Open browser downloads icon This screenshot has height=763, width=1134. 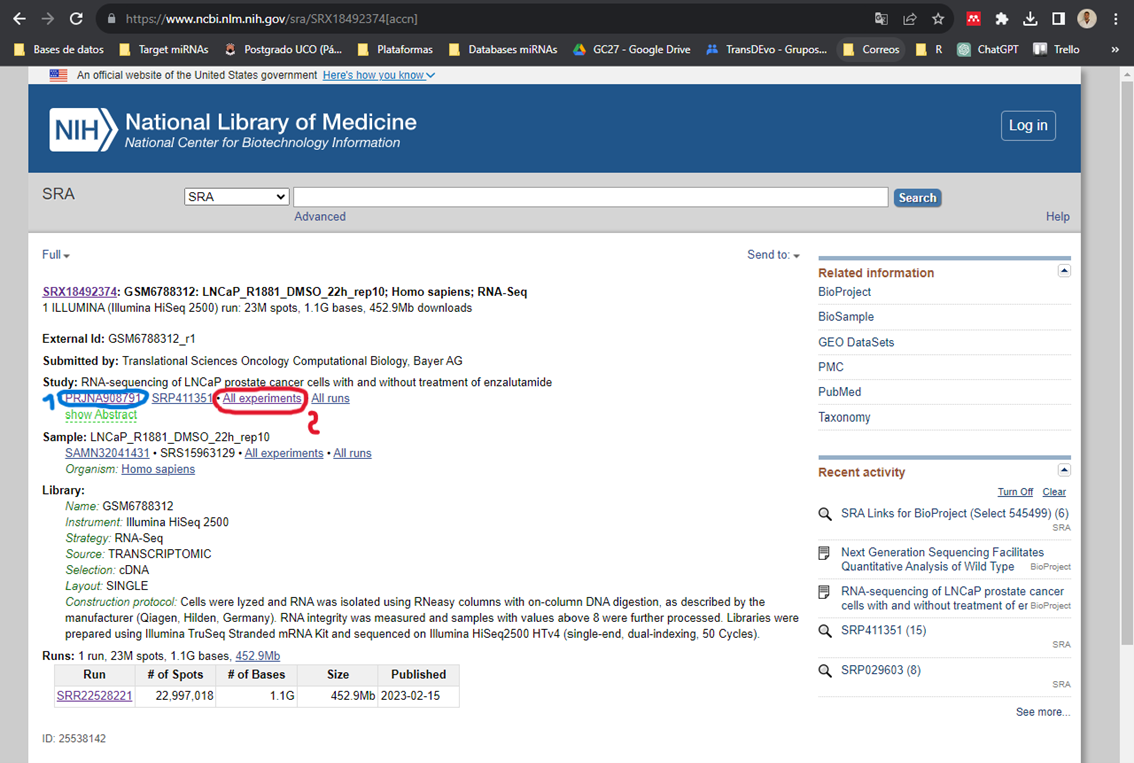[1030, 19]
